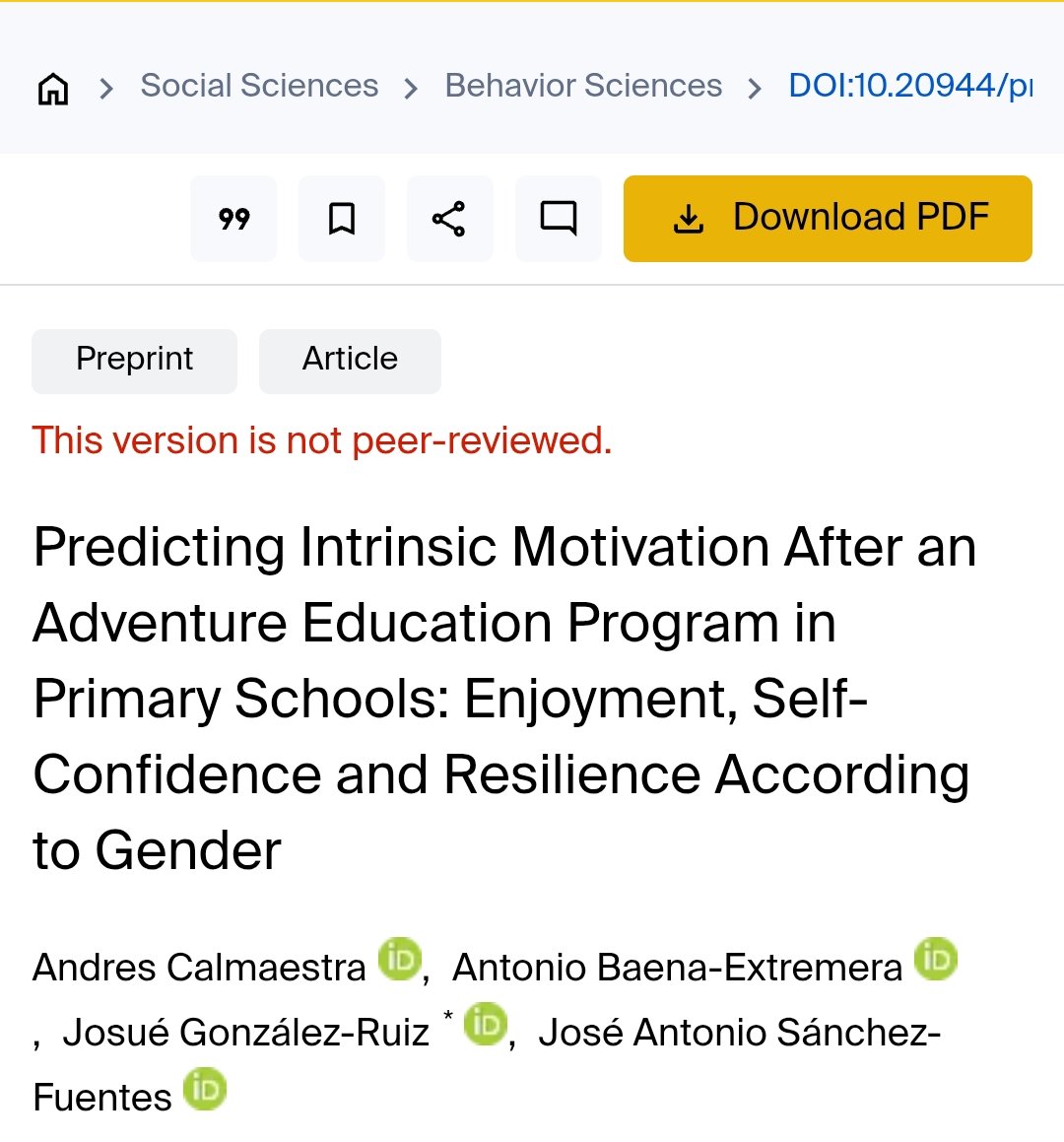
Task: Open author Antonio Baena-Extremera's name
Action: click(677, 968)
